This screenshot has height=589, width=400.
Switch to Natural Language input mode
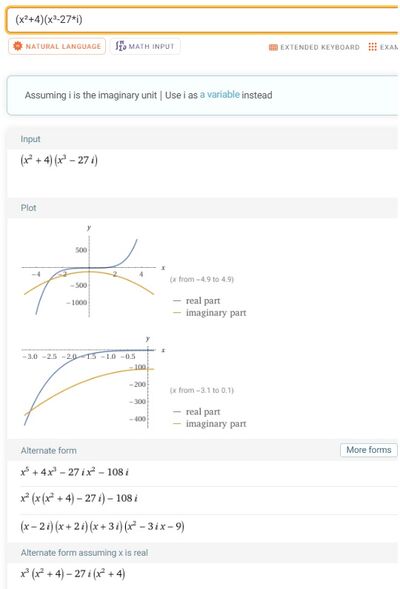(x=57, y=46)
